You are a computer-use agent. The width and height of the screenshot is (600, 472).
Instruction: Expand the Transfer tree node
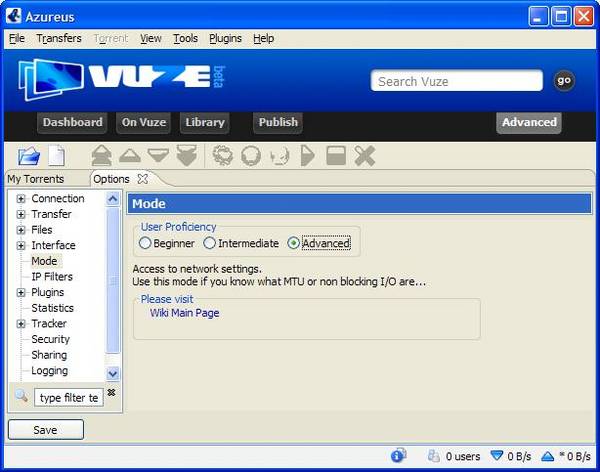pyautogui.click(x=21, y=214)
